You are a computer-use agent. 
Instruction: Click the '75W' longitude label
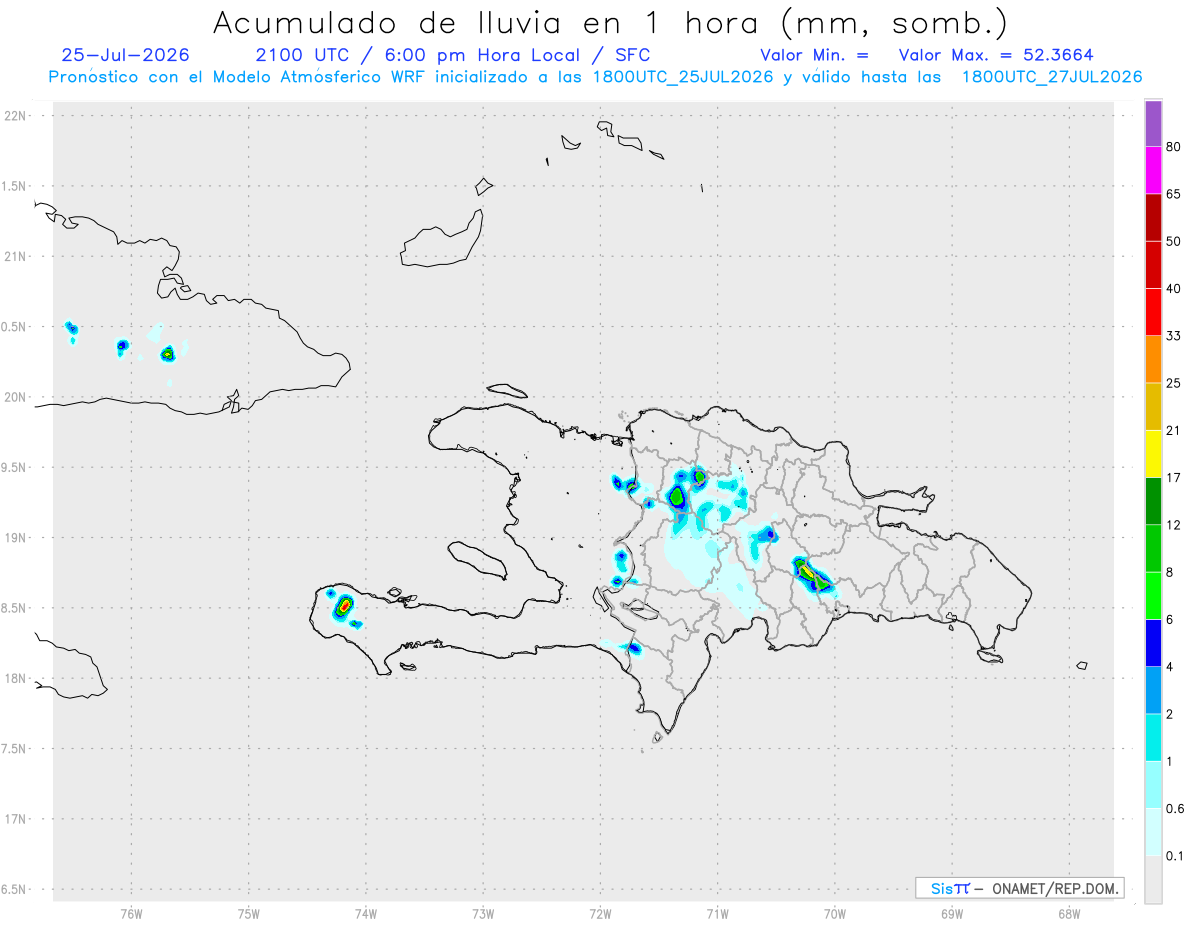[249, 912]
